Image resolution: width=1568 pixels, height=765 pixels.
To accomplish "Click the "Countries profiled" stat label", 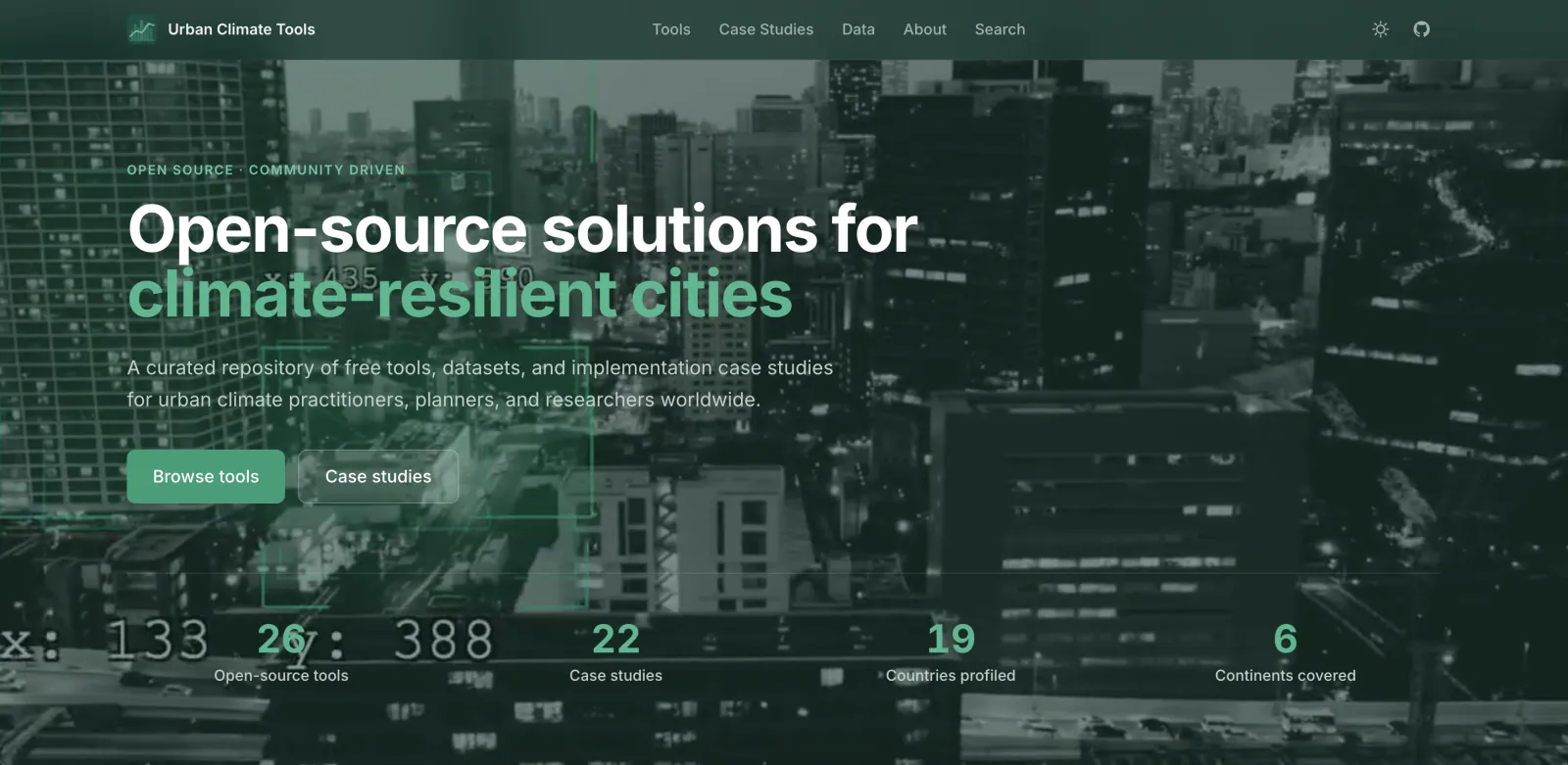I will tap(951, 676).
